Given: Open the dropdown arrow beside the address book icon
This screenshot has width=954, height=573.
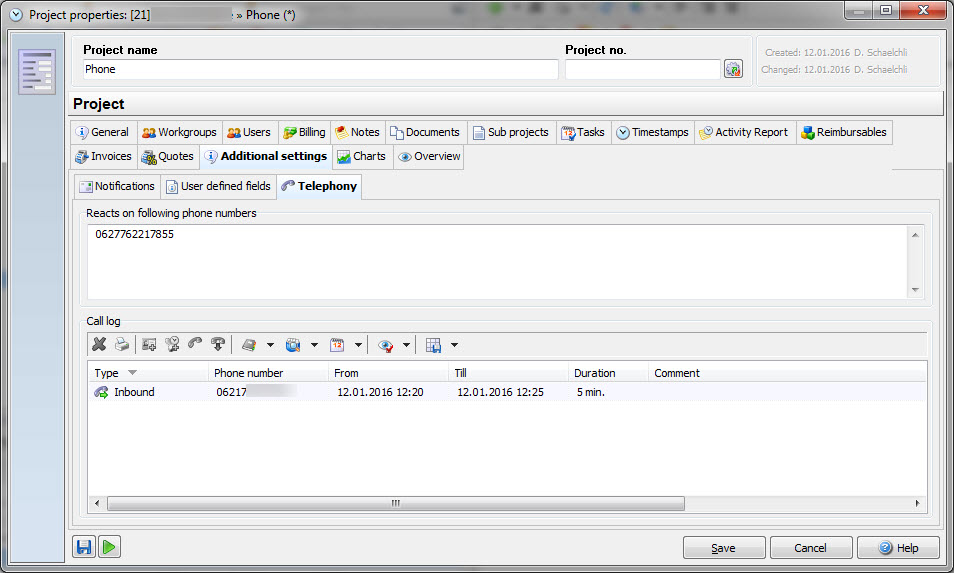Looking at the screenshot, I should click(x=270, y=346).
